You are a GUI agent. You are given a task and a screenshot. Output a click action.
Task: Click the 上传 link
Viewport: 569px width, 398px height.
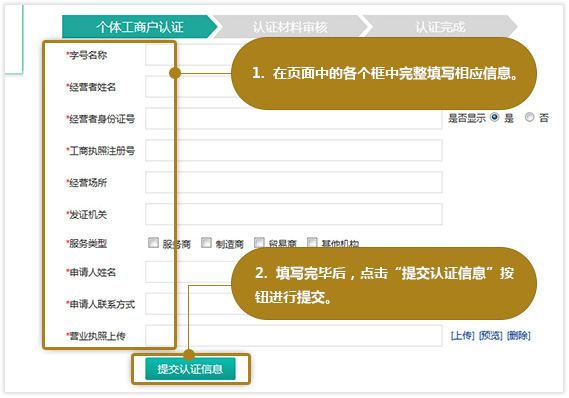pyautogui.click(x=462, y=336)
